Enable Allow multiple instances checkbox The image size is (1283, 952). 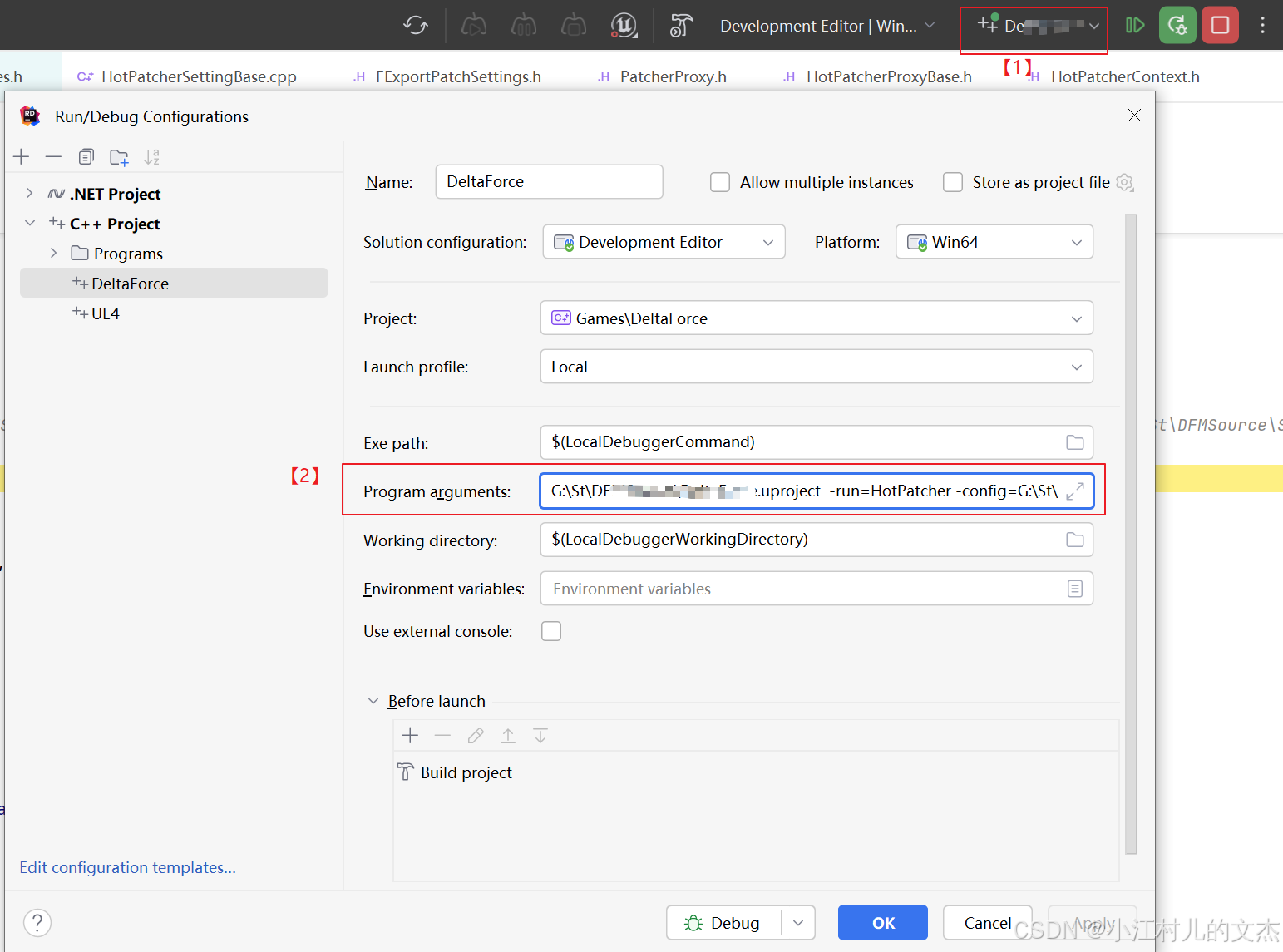click(720, 182)
